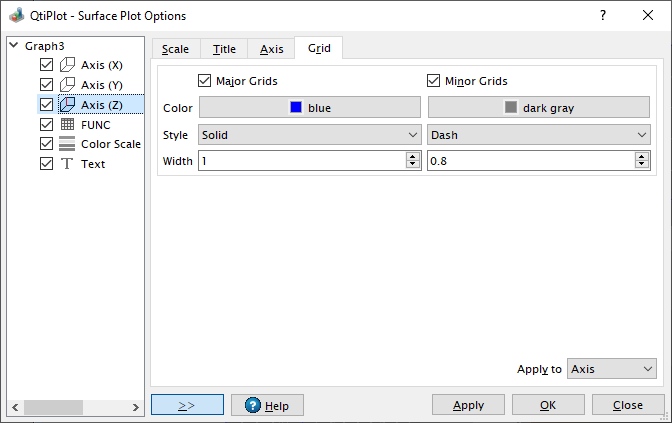
Task: Toggle the FUNC layer checkbox
Action: coord(46,125)
